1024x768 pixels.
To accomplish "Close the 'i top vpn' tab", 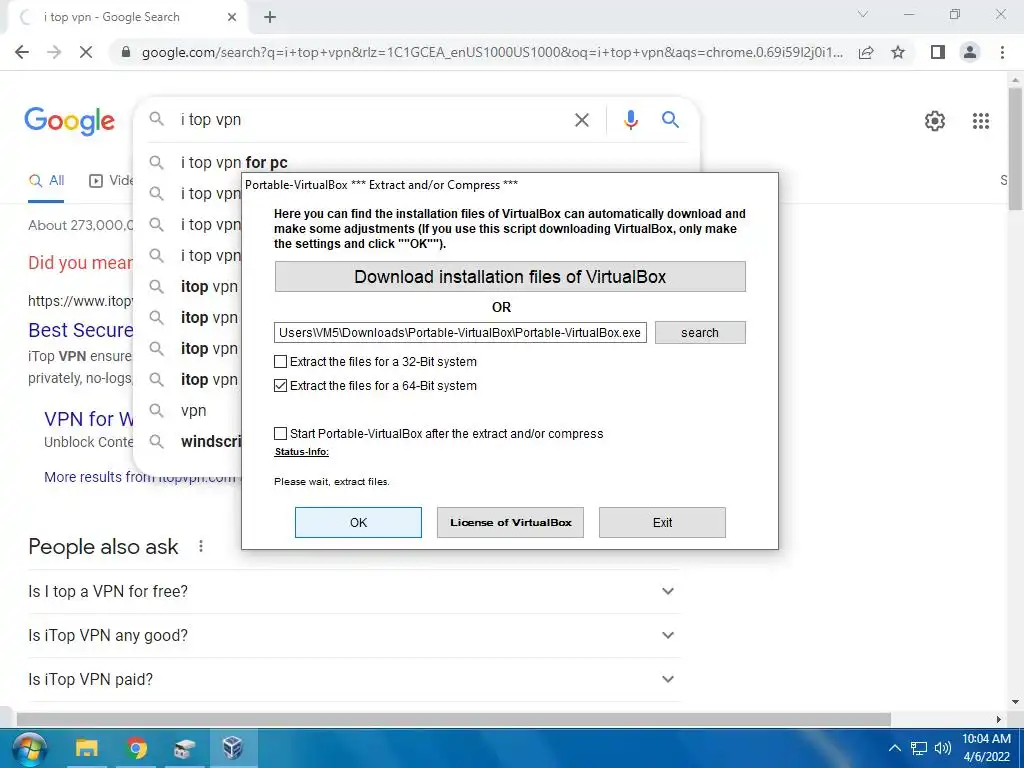I will click(232, 17).
